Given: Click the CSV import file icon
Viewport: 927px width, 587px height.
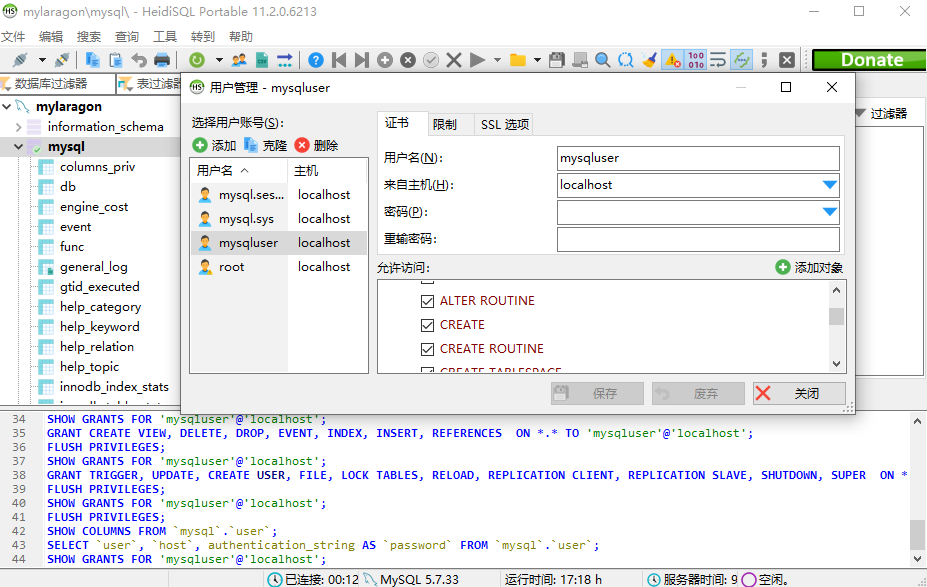Looking at the screenshot, I should coord(262,60).
